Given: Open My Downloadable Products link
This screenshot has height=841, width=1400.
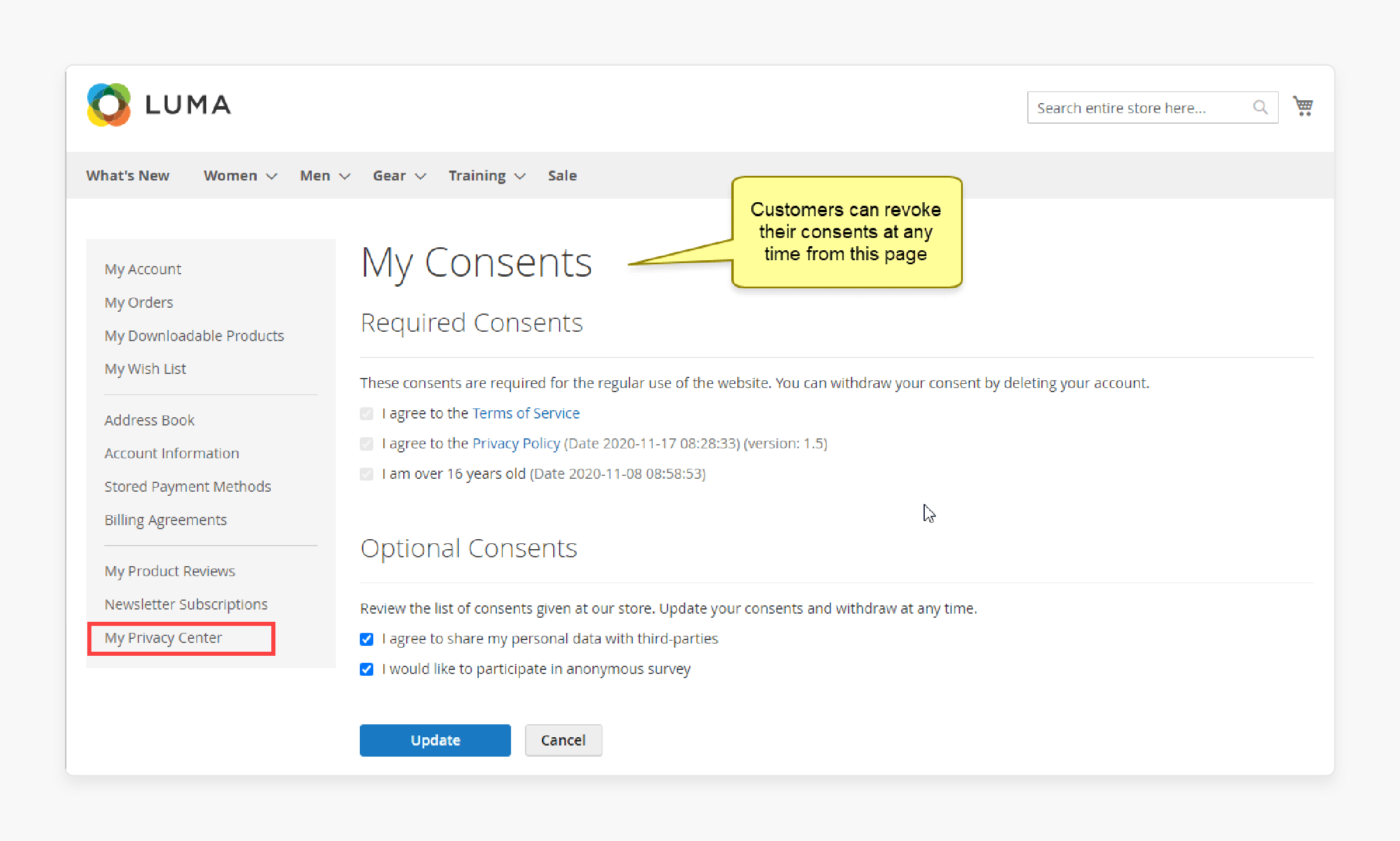Looking at the screenshot, I should (x=194, y=336).
